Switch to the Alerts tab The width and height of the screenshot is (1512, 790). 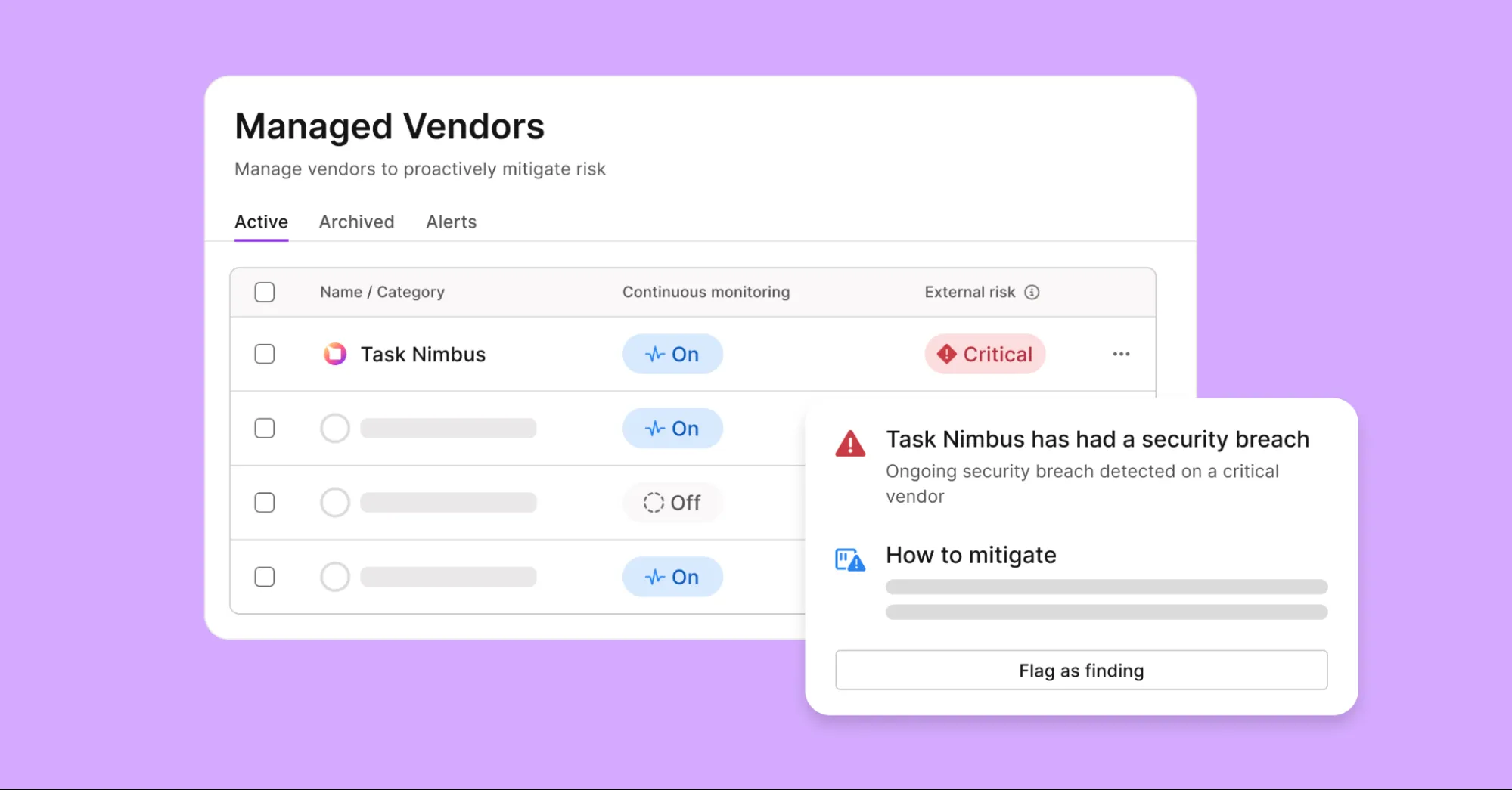451,222
